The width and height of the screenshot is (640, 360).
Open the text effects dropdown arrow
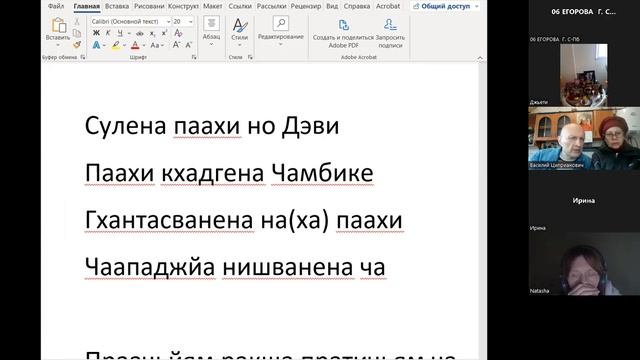[x=104, y=45]
